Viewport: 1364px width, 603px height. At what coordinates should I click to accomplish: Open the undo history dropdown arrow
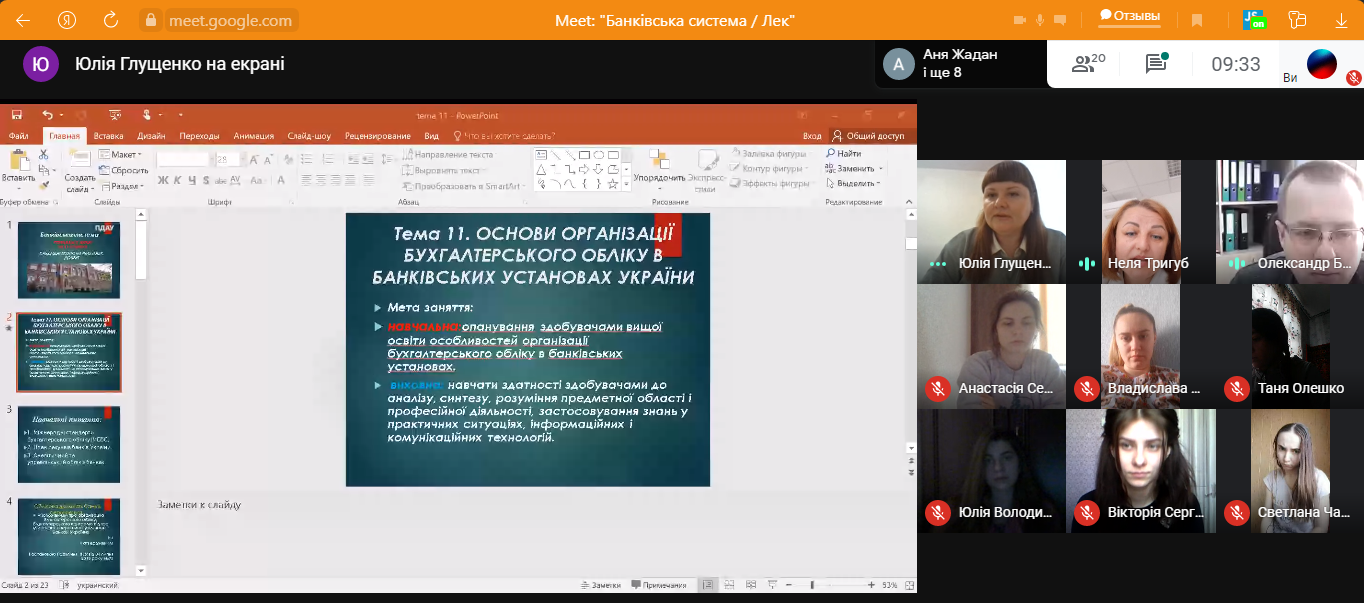pos(61,115)
